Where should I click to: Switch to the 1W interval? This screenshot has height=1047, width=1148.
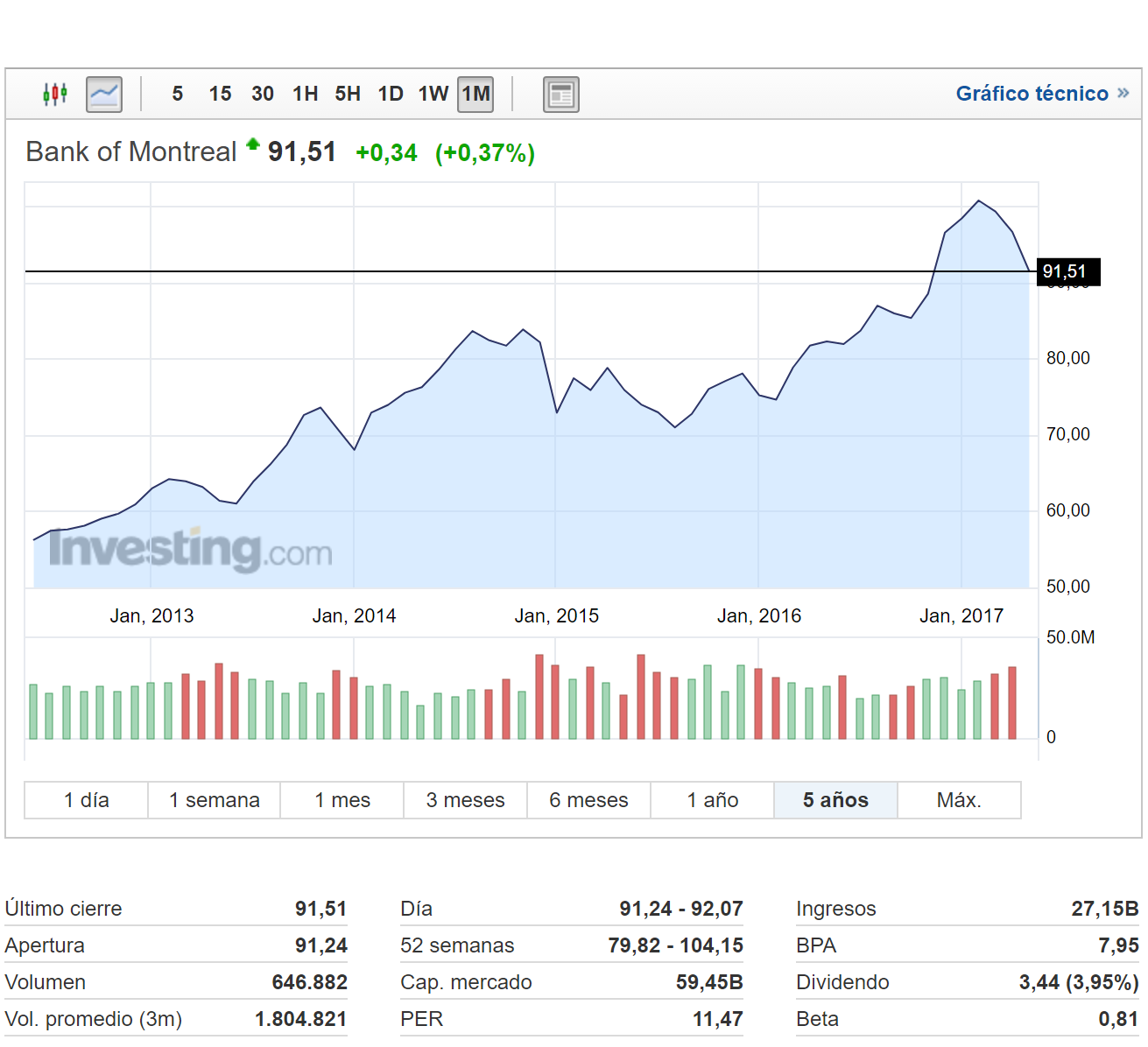click(x=433, y=94)
